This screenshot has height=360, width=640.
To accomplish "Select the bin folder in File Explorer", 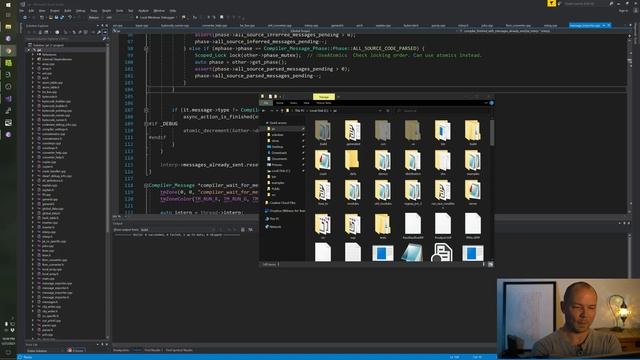I will pos(443,132).
